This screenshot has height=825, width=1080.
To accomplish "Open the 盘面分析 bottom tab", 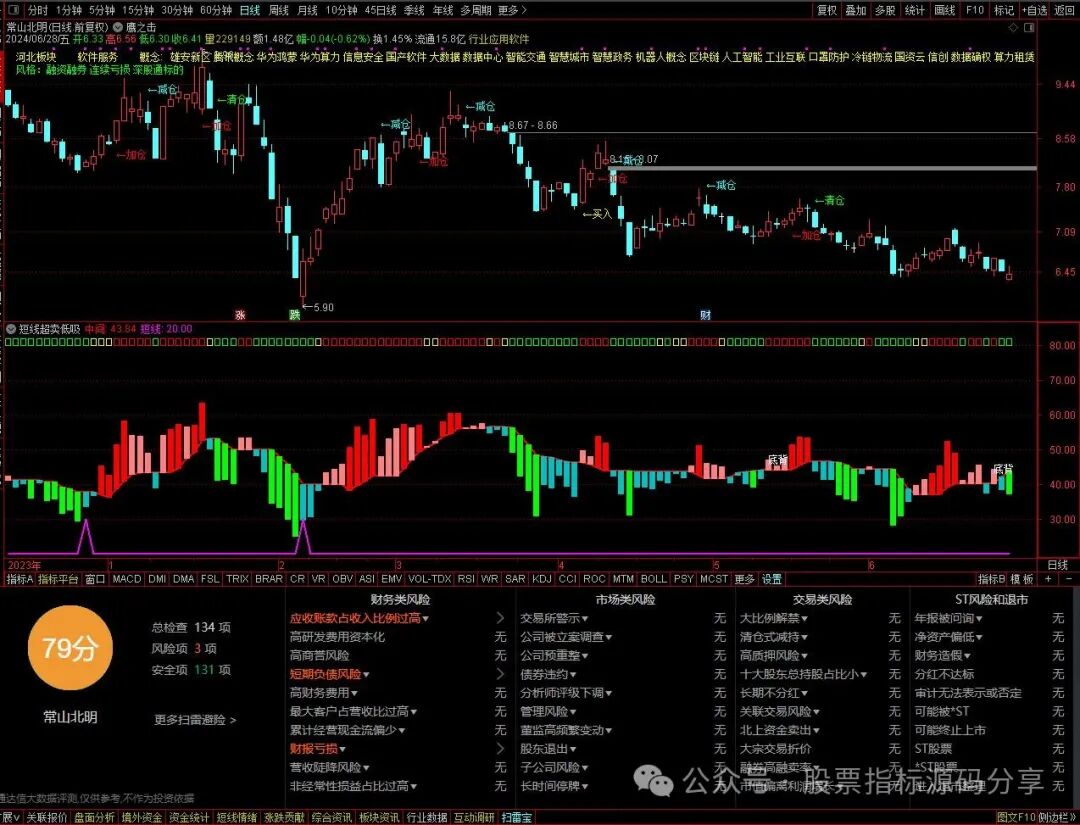I will click(x=94, y=817).
